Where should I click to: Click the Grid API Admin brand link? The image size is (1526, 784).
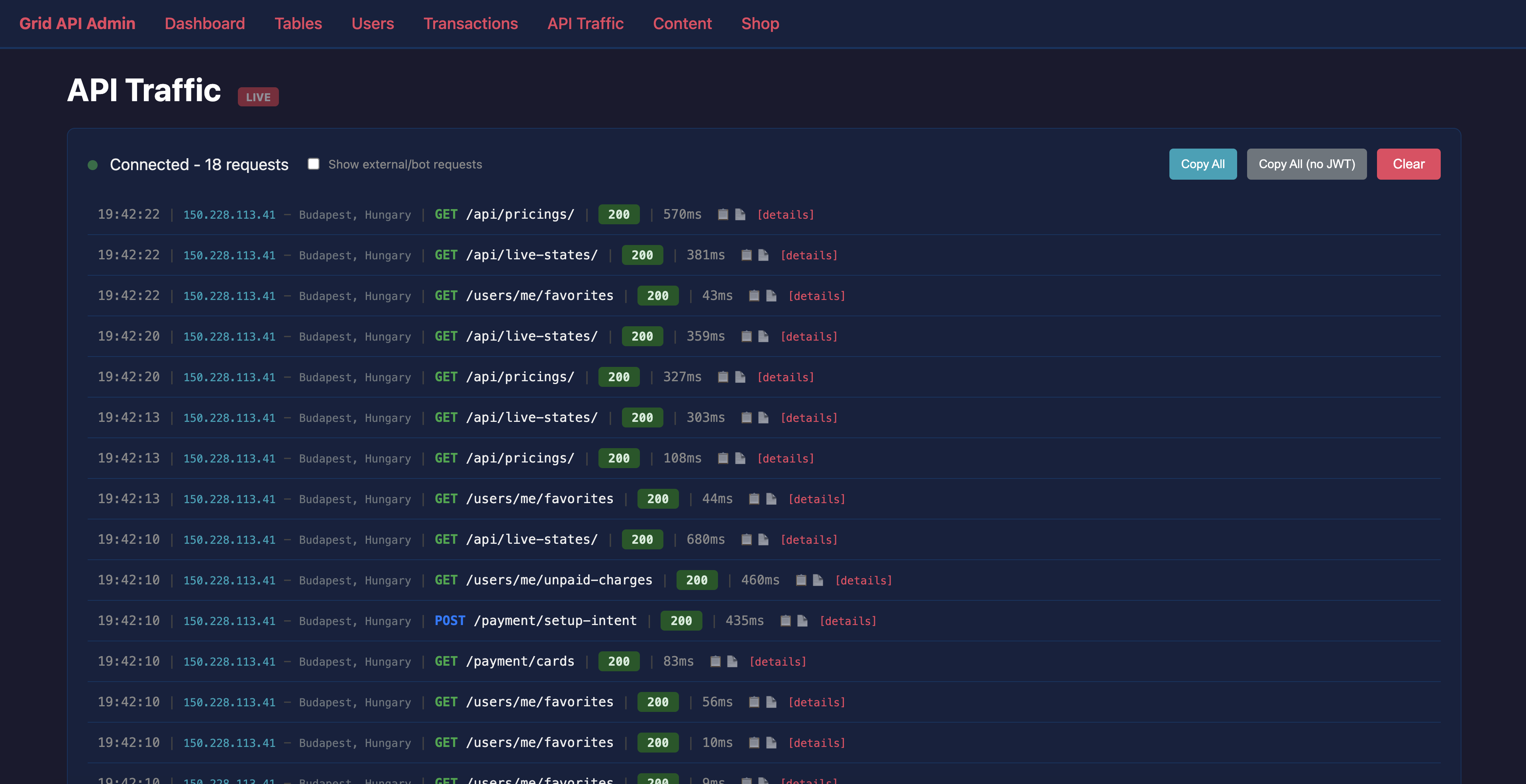77,24
